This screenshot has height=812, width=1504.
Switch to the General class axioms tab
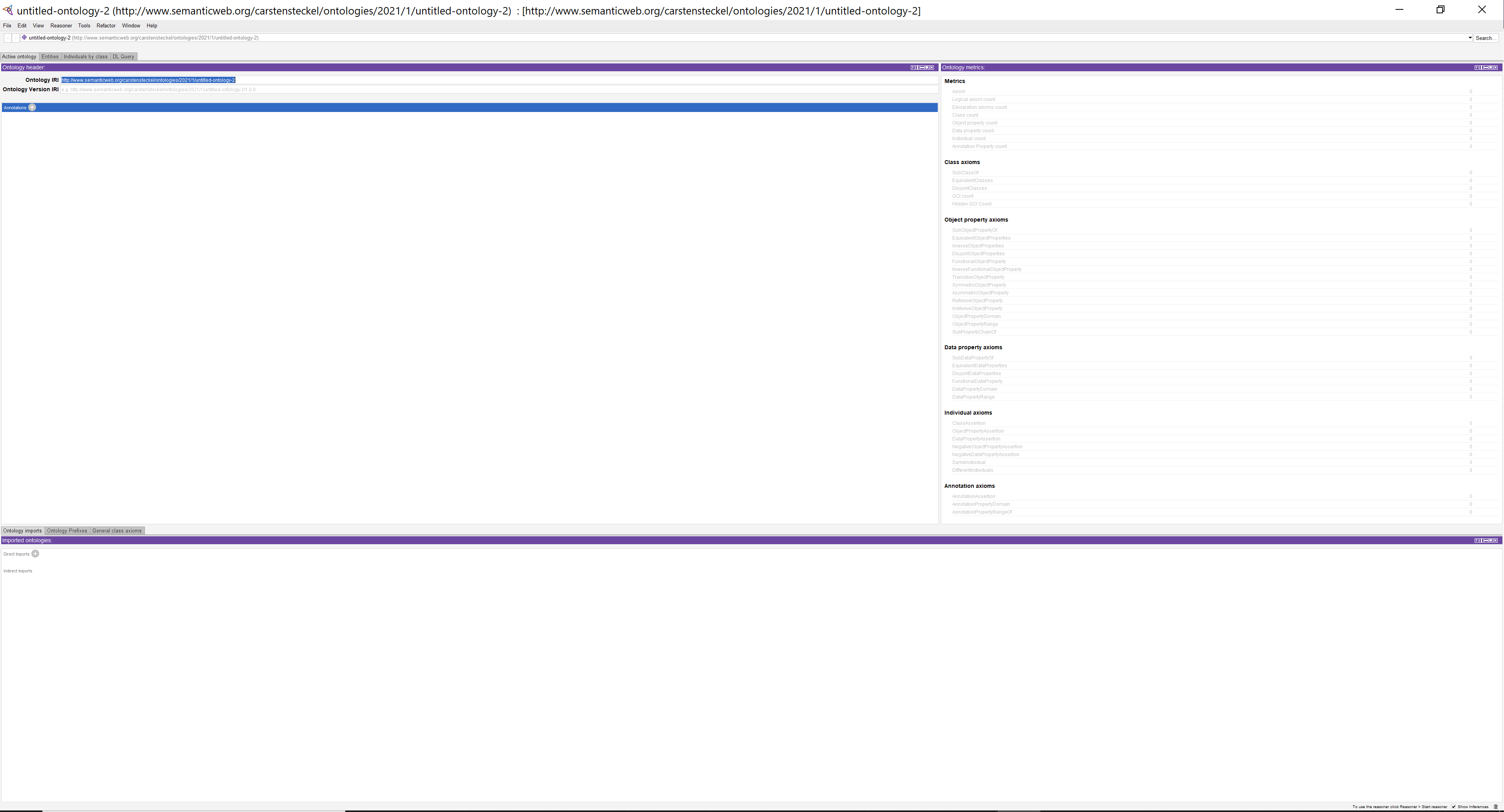point(117,531)
